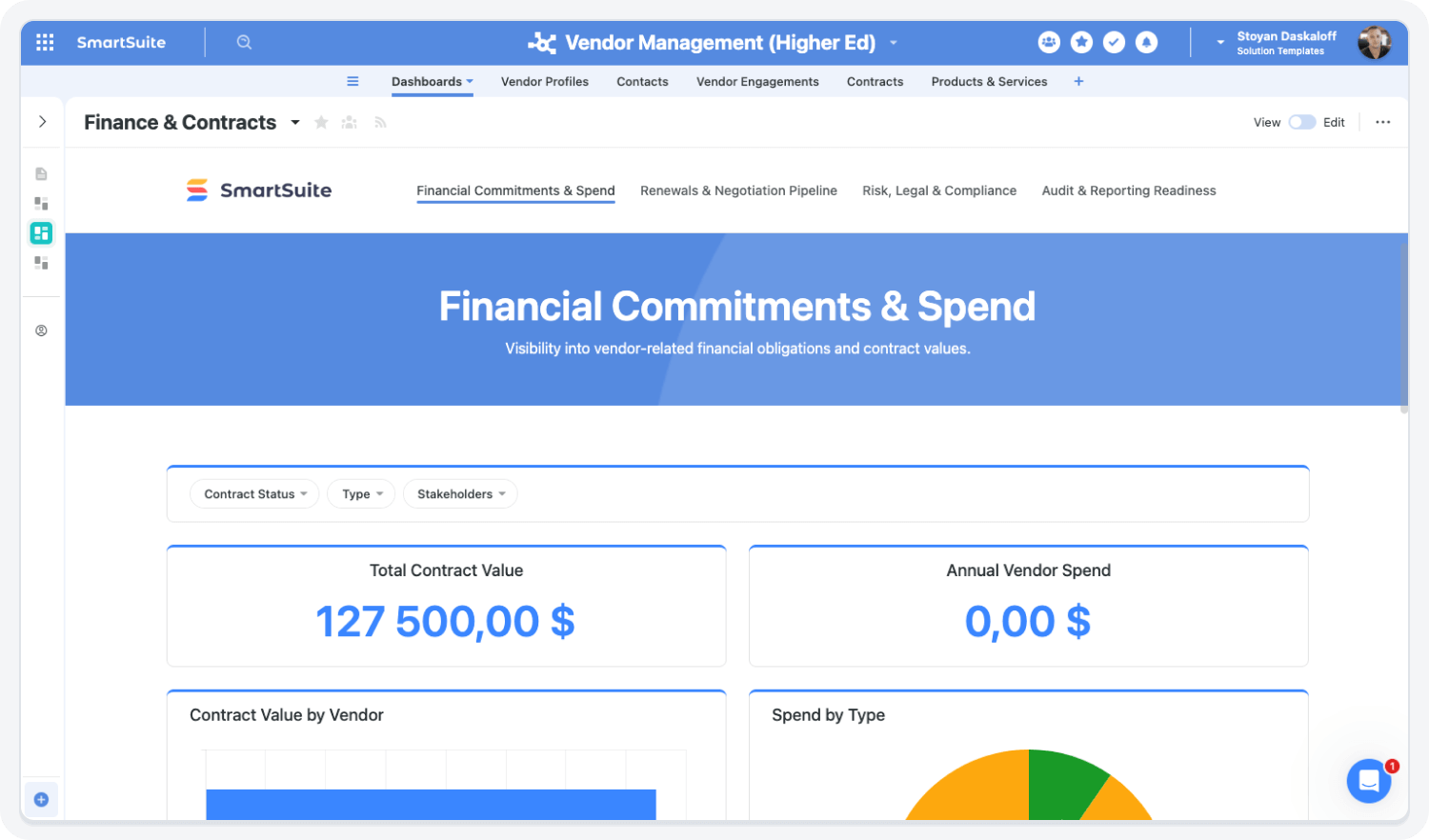Add a new app with plus icon
The height and width of the screenshot is (840, 1429).
coord(1078,81)
